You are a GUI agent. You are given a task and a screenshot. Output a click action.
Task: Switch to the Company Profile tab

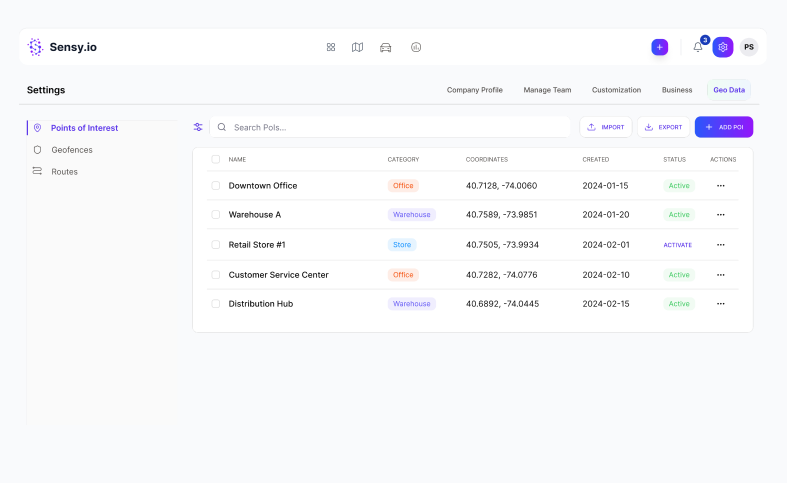click(474, 90)
